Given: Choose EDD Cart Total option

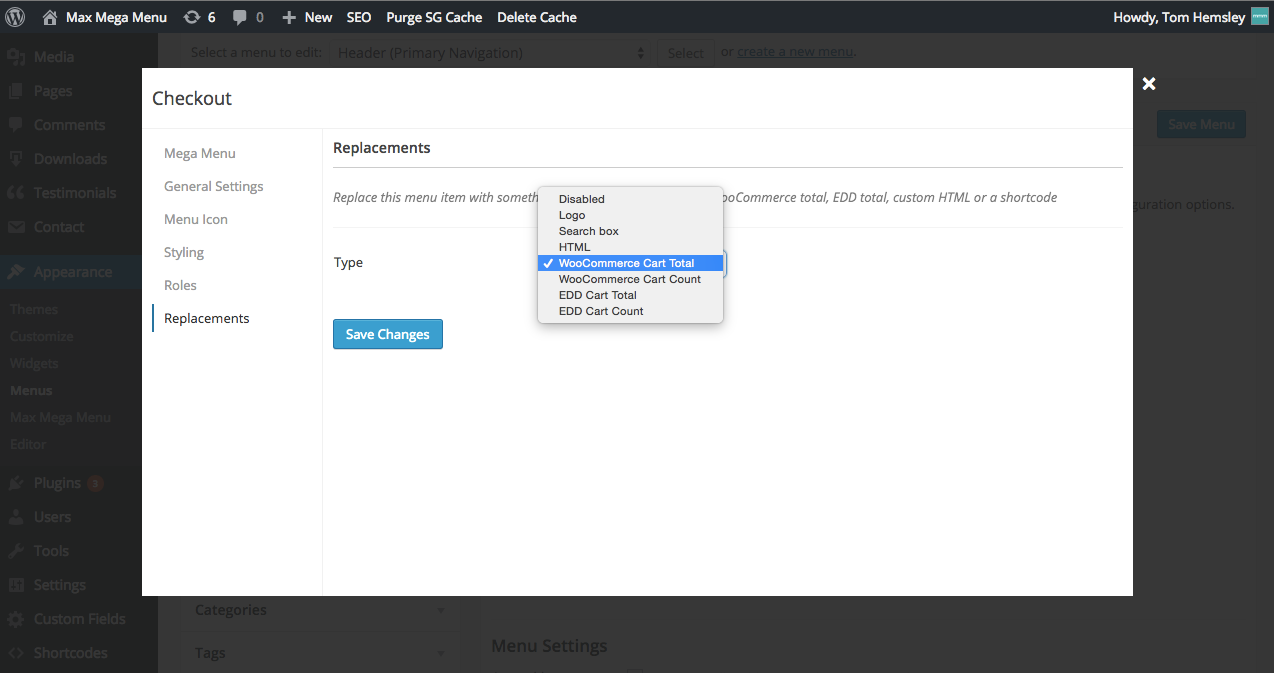Looking at the screenshot, I should click(630, 295).
